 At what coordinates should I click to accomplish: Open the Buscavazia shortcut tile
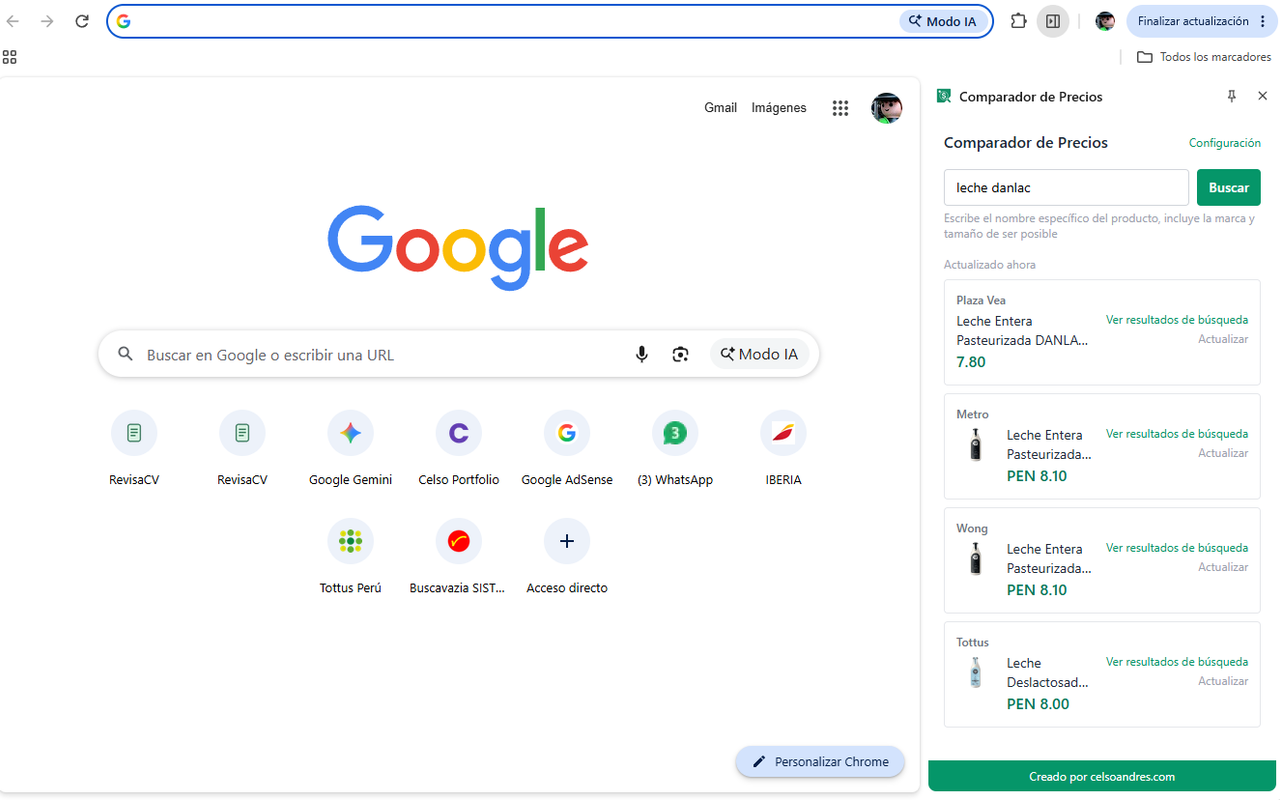click(x=459, y=556)
